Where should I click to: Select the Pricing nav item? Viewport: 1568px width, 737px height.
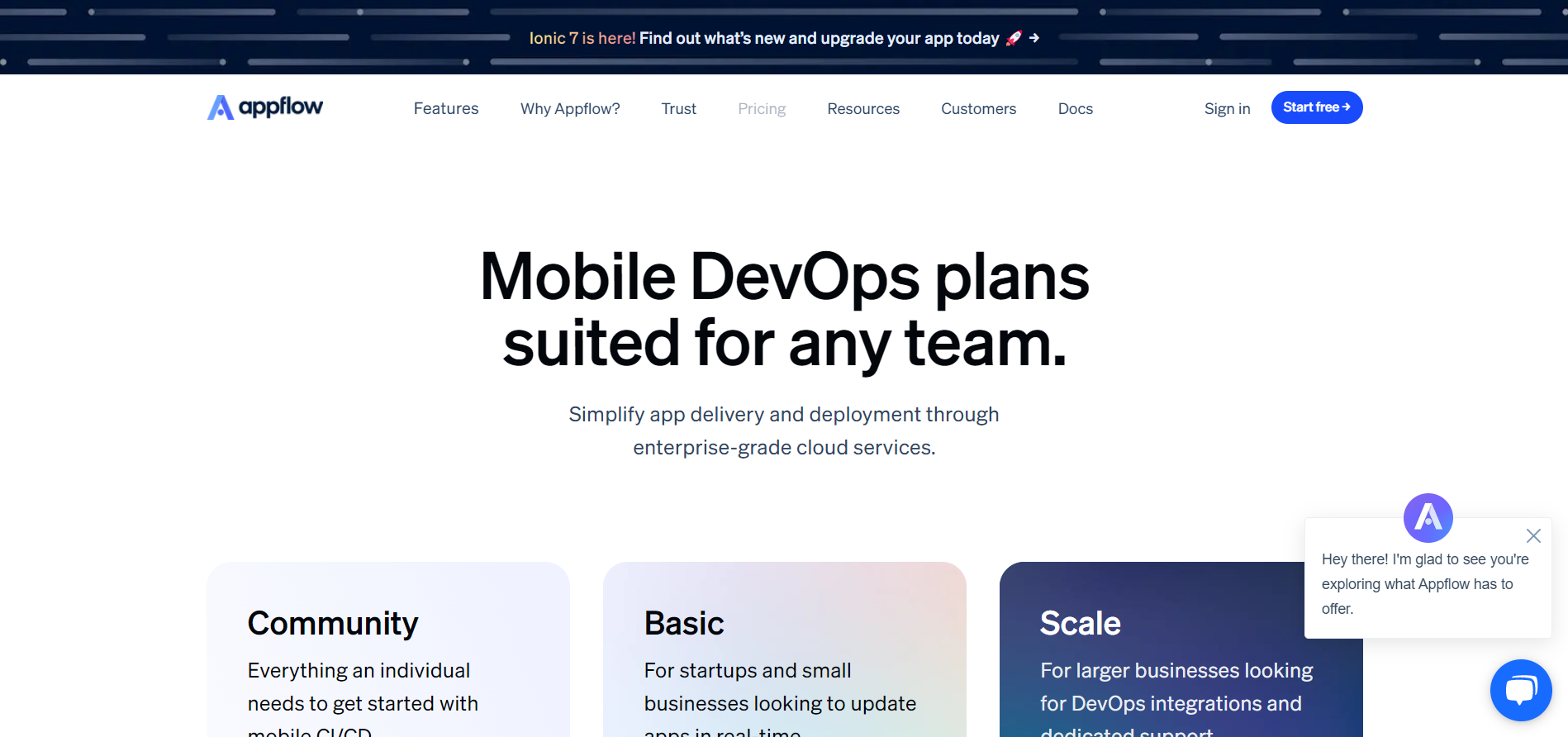point(762,109)
